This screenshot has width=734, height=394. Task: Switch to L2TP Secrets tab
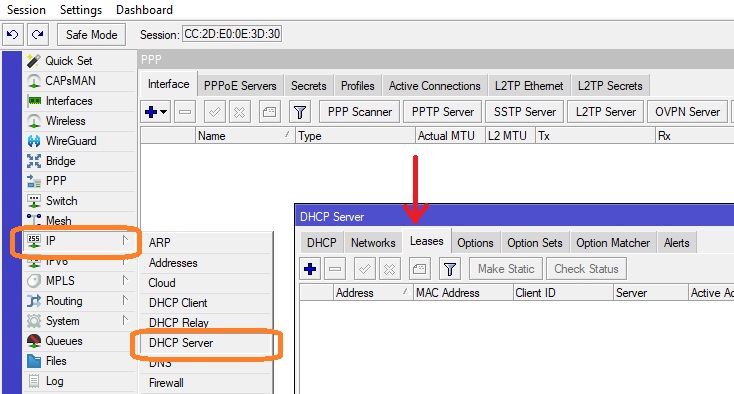(x=610, y=86)
